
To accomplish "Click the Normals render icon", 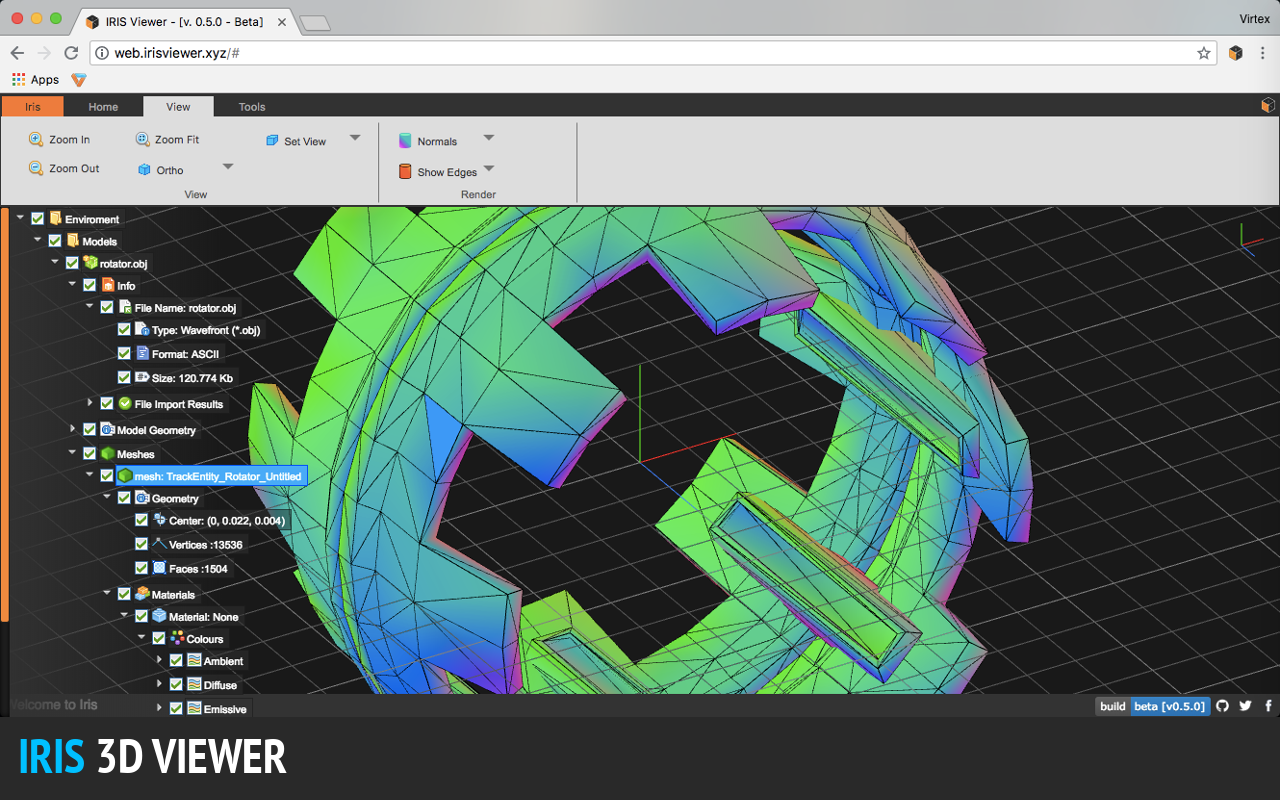I will 405,141.
